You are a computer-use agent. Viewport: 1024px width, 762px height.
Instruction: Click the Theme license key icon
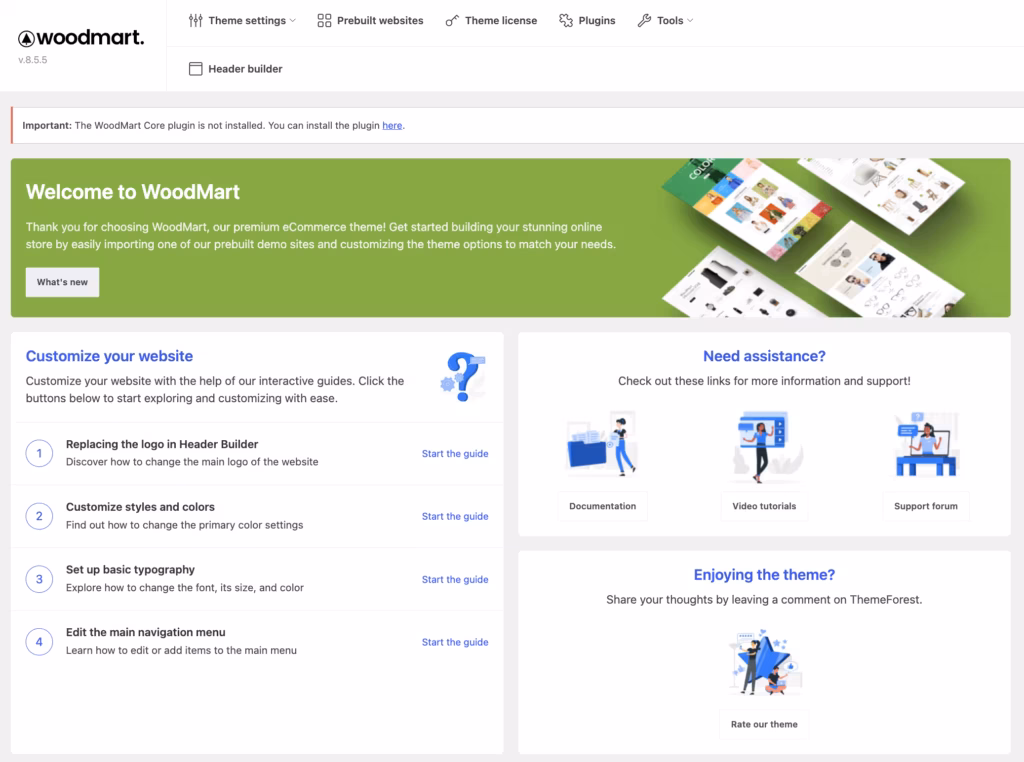click(452, 20)
